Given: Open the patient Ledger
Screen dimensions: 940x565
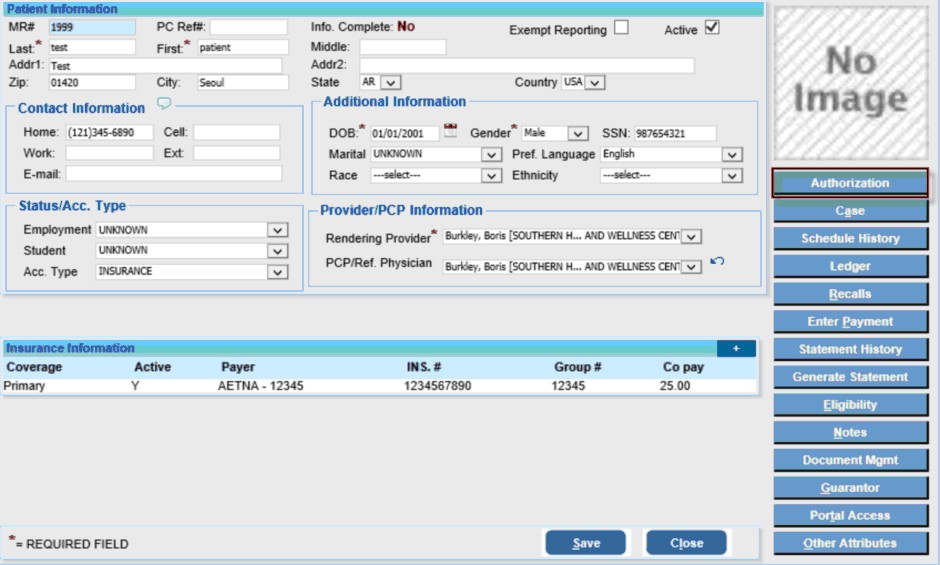Looking at the screenshot, I should [x=850, y=266].
